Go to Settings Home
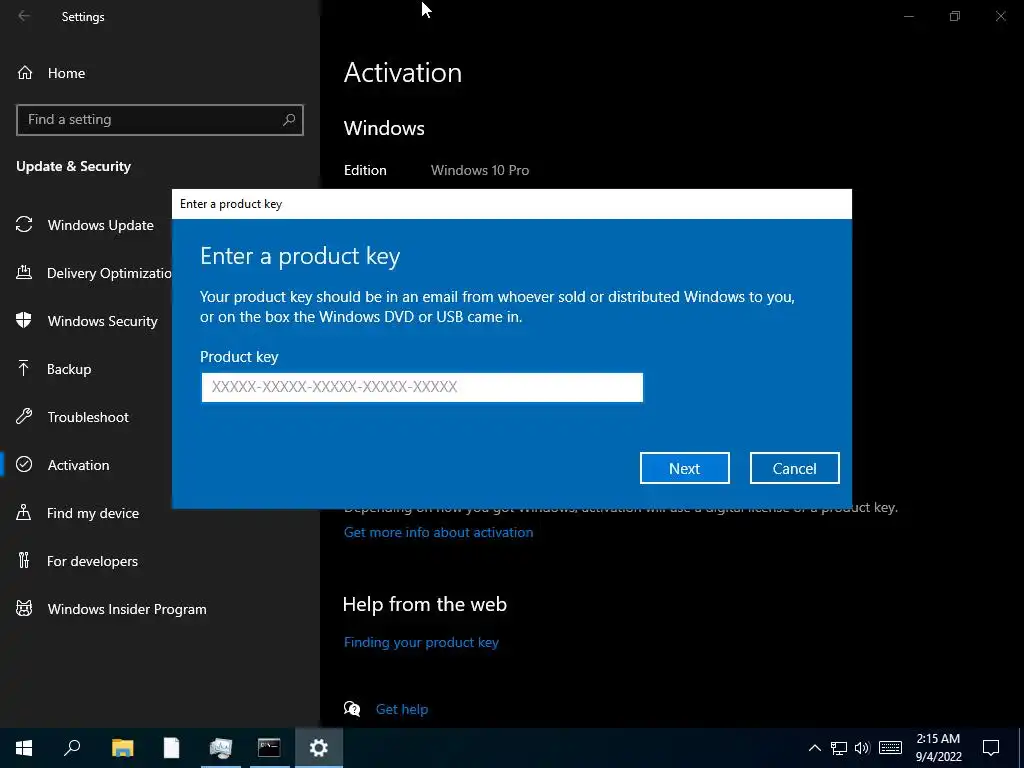 pyautogui.click(x=66, y=73)
